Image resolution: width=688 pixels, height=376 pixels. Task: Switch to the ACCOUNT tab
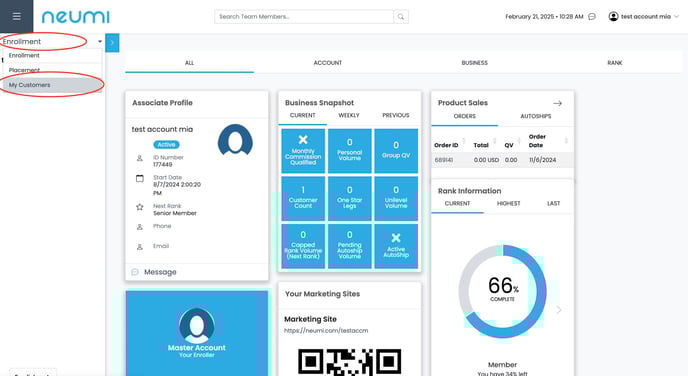tap(327, 63)
